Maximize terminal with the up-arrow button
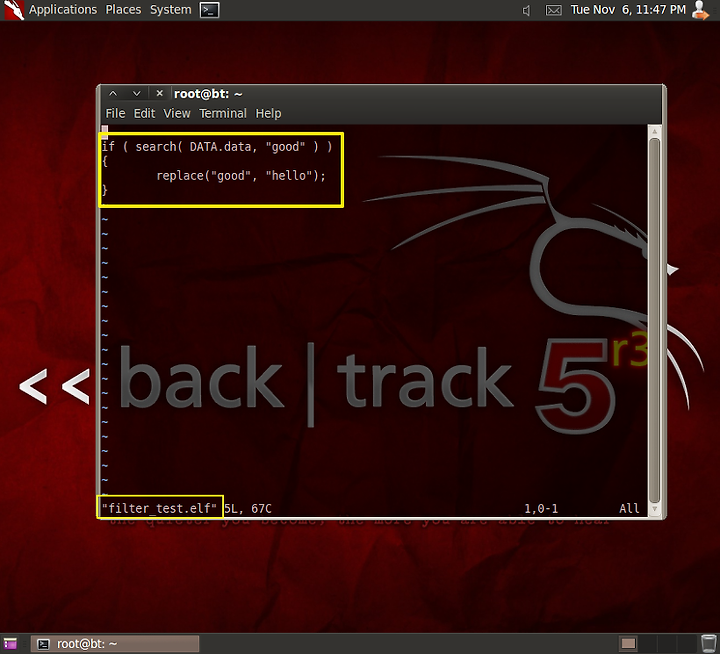Image resolution: width=720 pixels, height=654 pixels. pos(113,94)
